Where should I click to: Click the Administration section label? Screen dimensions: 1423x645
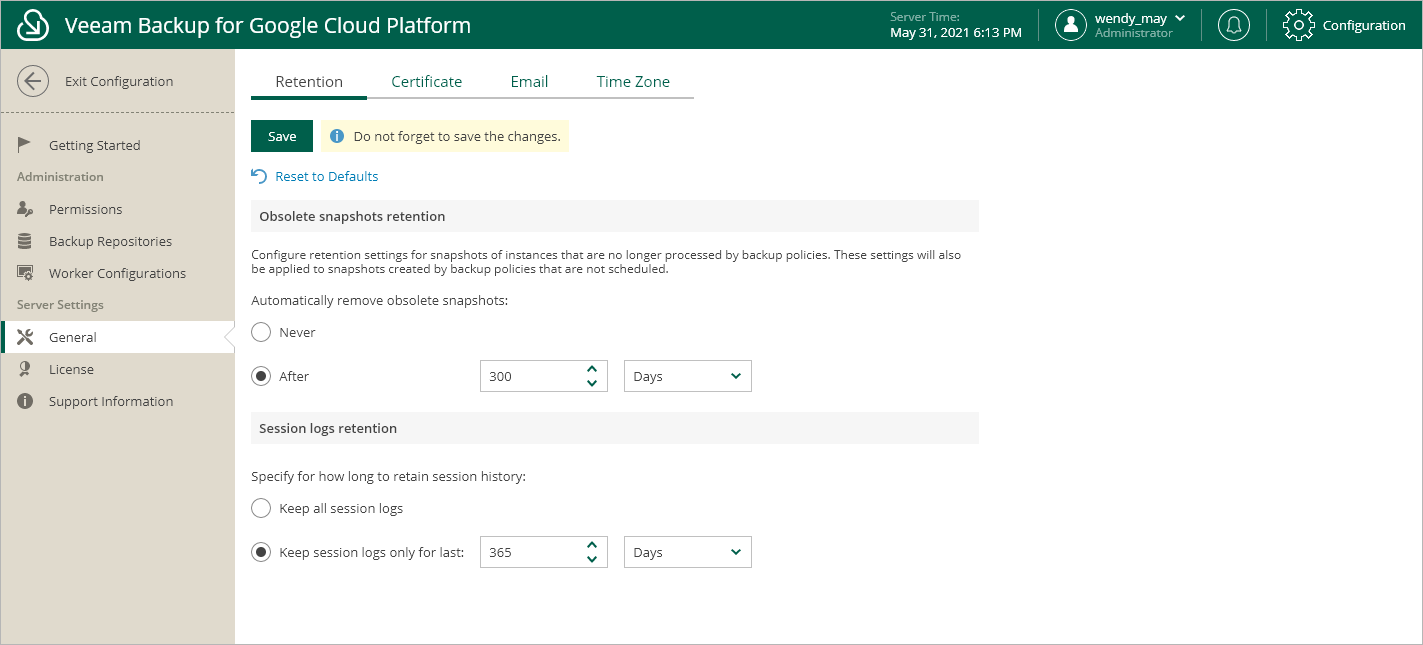pyautogui.click(x=60, y=177)
